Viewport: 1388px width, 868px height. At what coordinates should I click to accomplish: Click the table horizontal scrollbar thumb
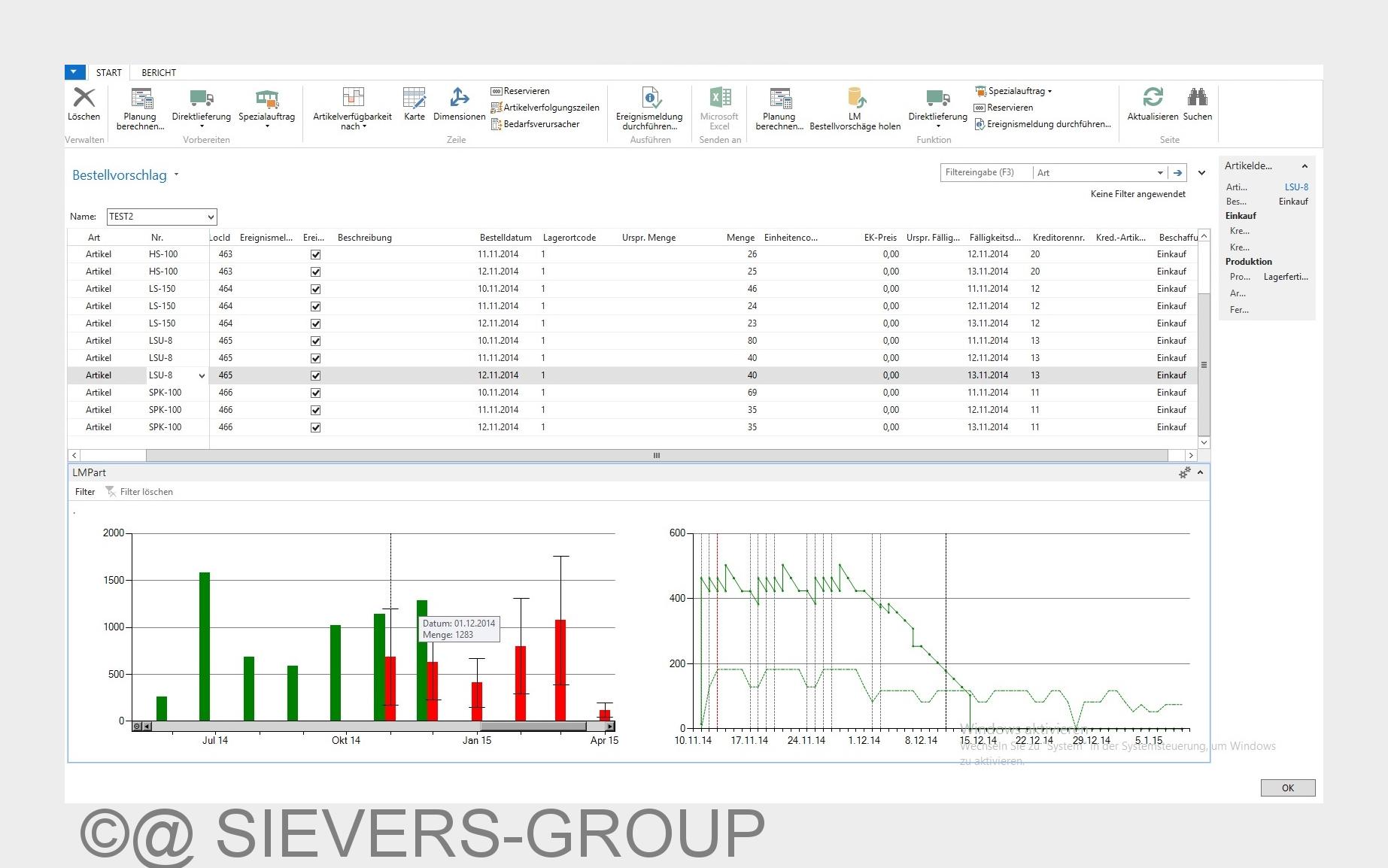point(656,455)
